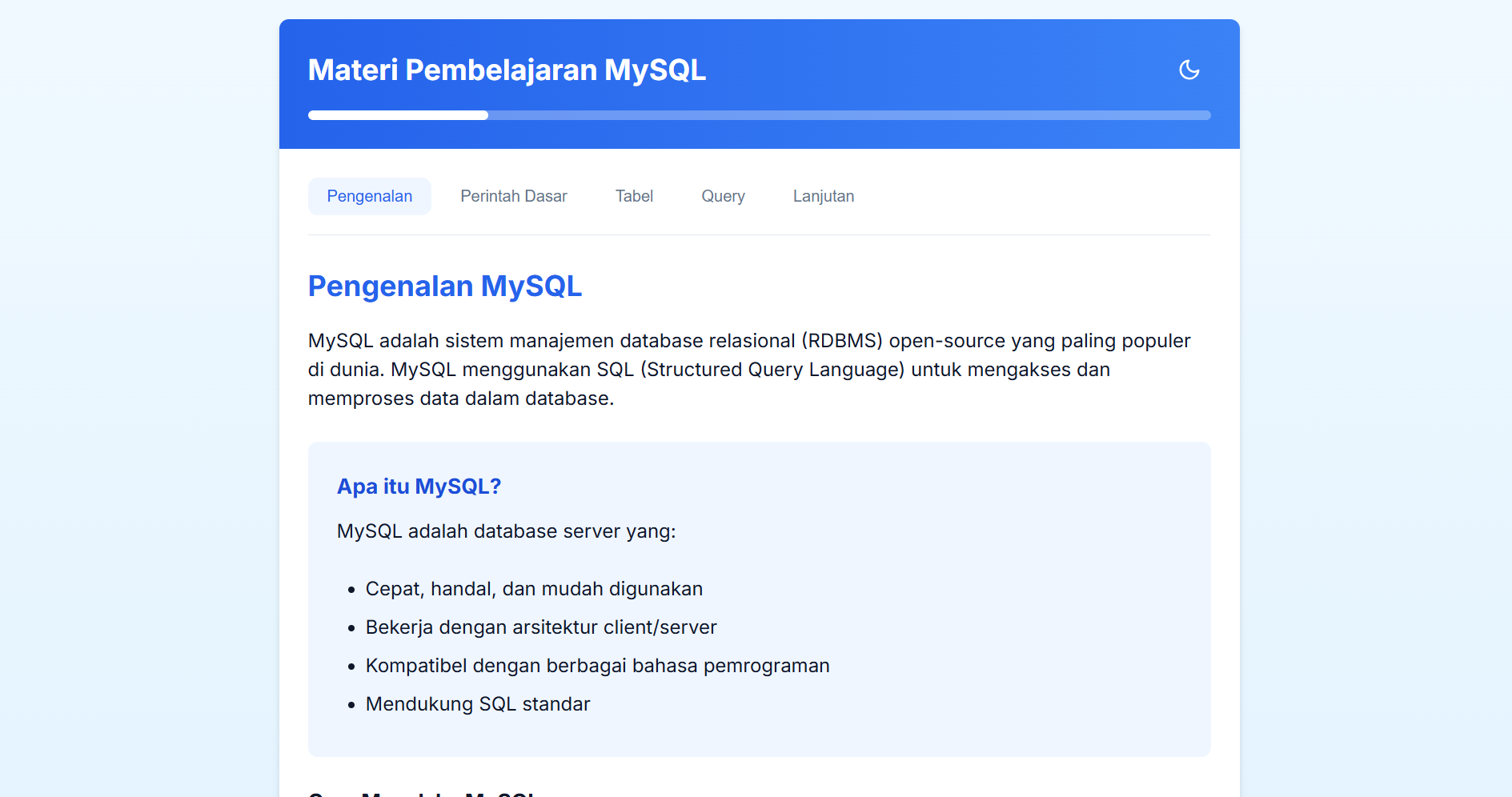Switch to the Perintah Dasar tab
The height and width of the screenshot is (797, 1512).
(513, 196)
